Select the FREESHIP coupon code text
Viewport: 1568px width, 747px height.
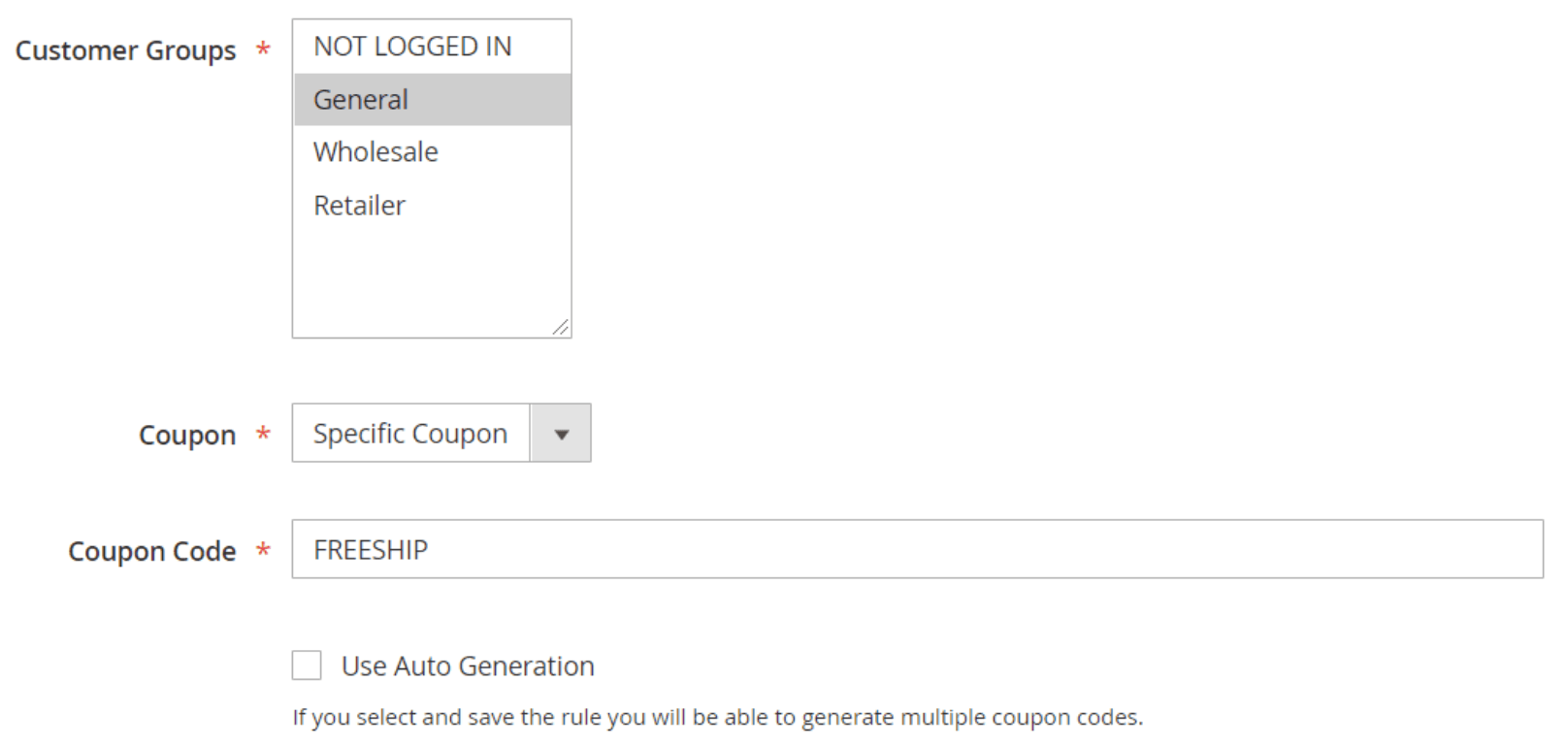coord(368,551)
